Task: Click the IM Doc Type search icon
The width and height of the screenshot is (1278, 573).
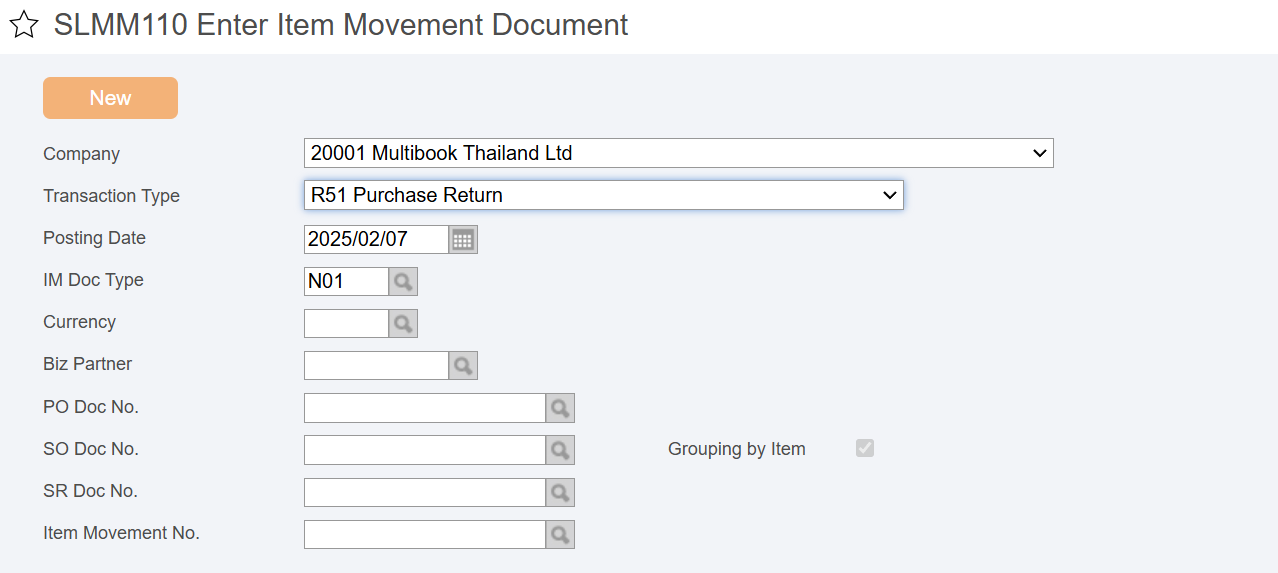Action: point(403,282)
